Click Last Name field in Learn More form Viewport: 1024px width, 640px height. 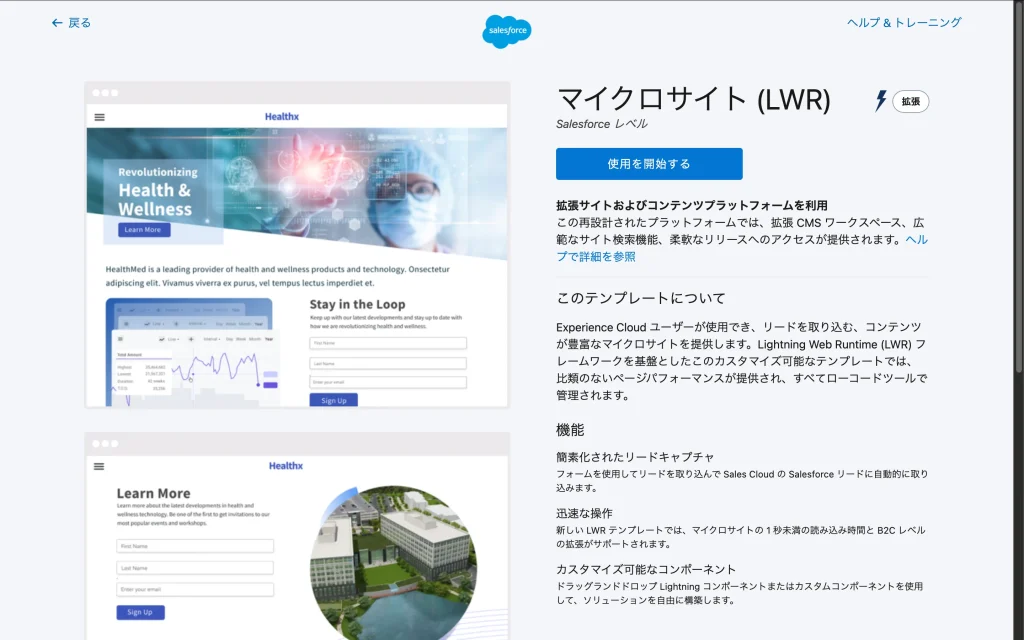point(195,568)
